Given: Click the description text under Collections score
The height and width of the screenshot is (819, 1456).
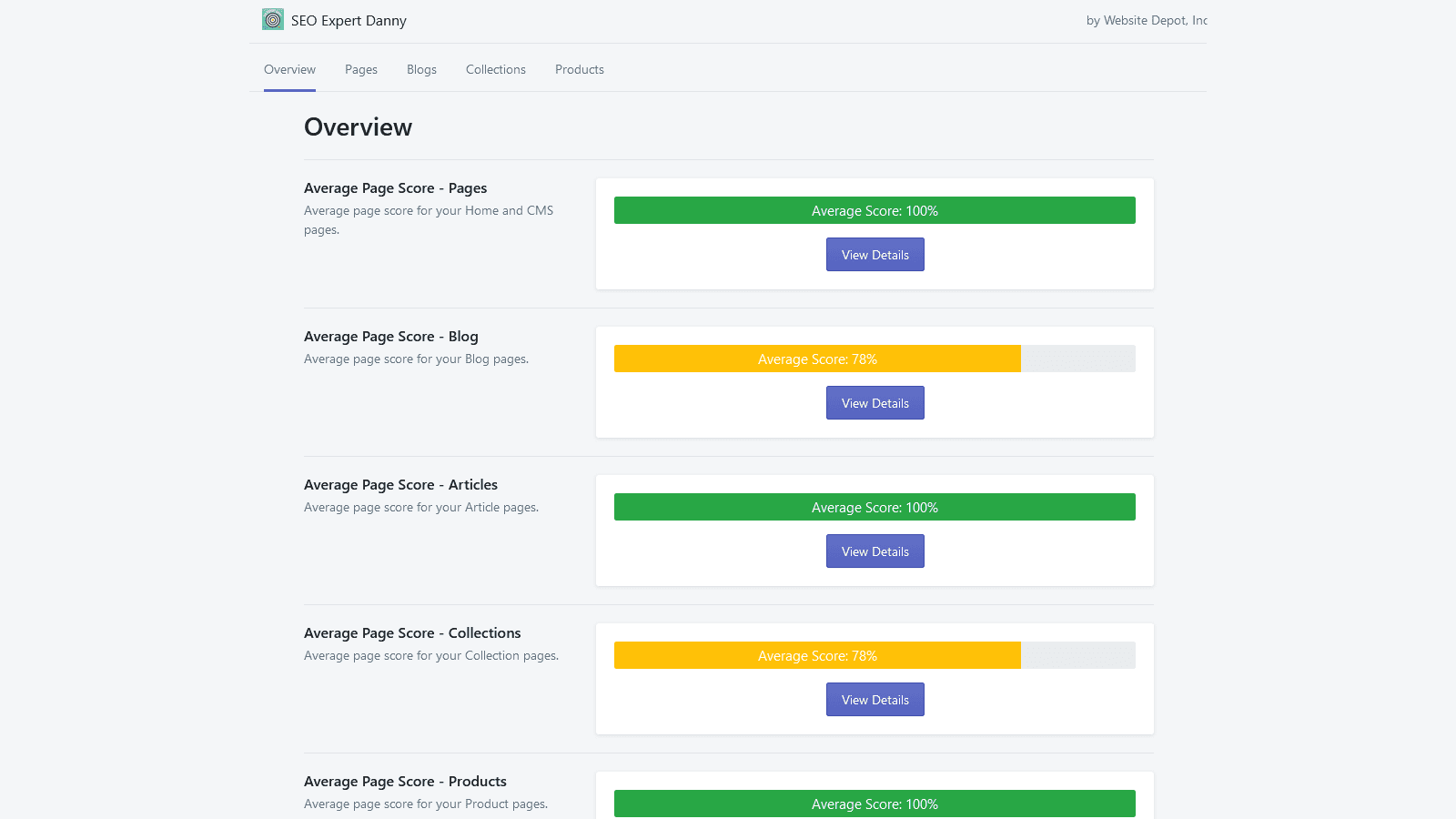Looking at the screenshot, I should 430,655.
